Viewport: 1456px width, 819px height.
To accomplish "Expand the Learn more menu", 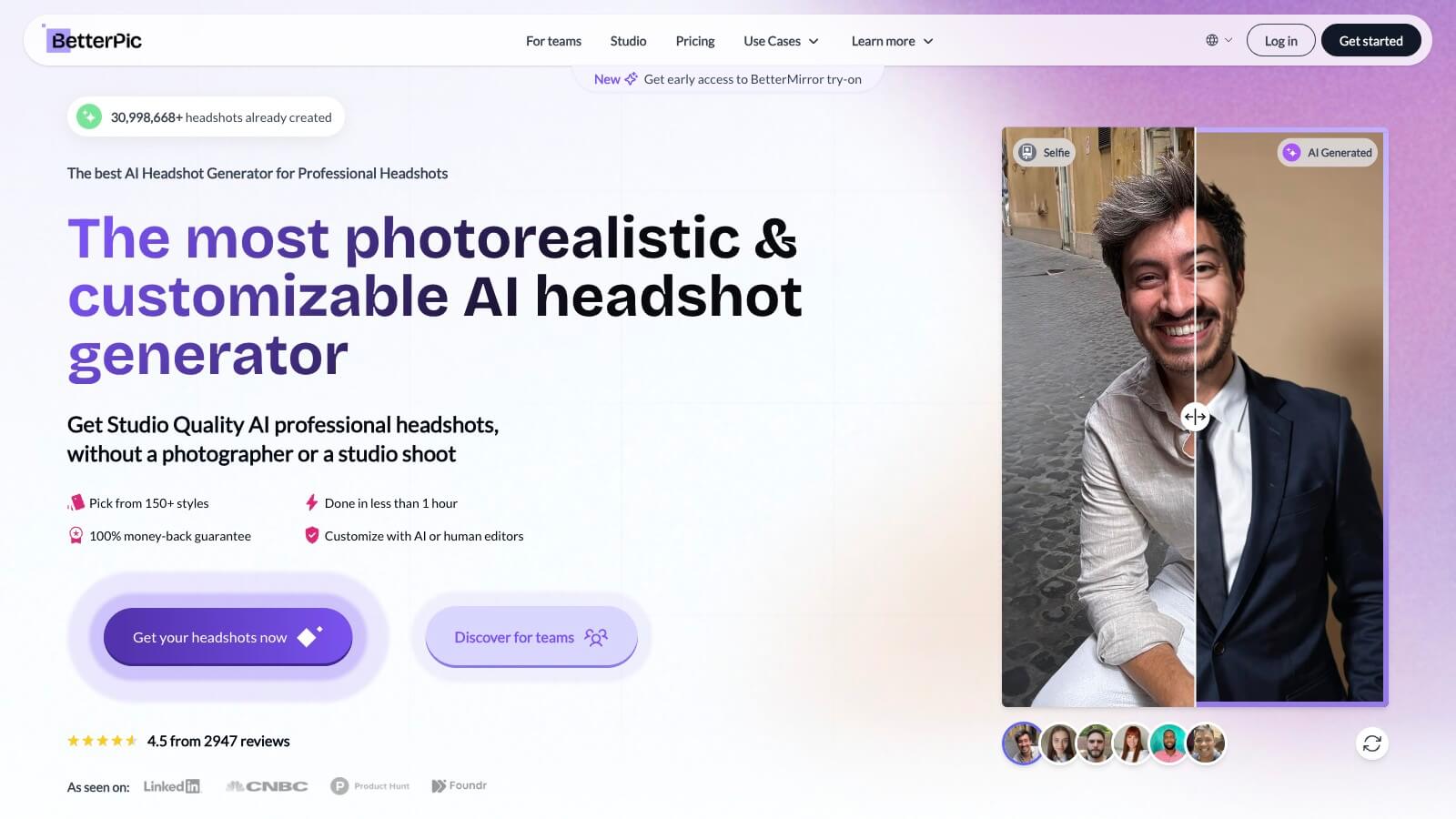I will (892, 41).
